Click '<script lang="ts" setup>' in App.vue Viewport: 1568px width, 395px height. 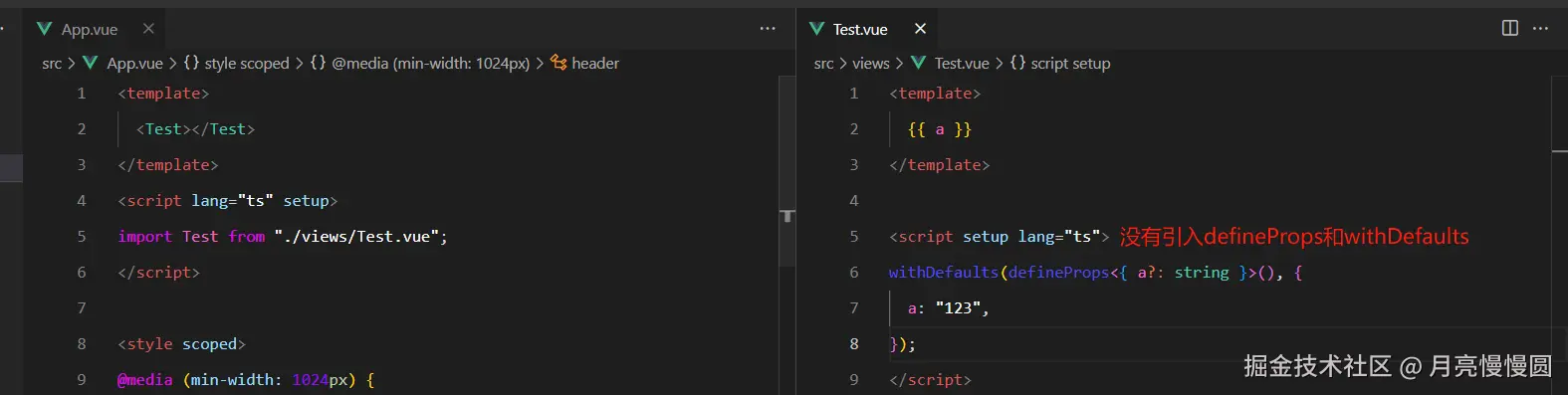click(228, 201)
